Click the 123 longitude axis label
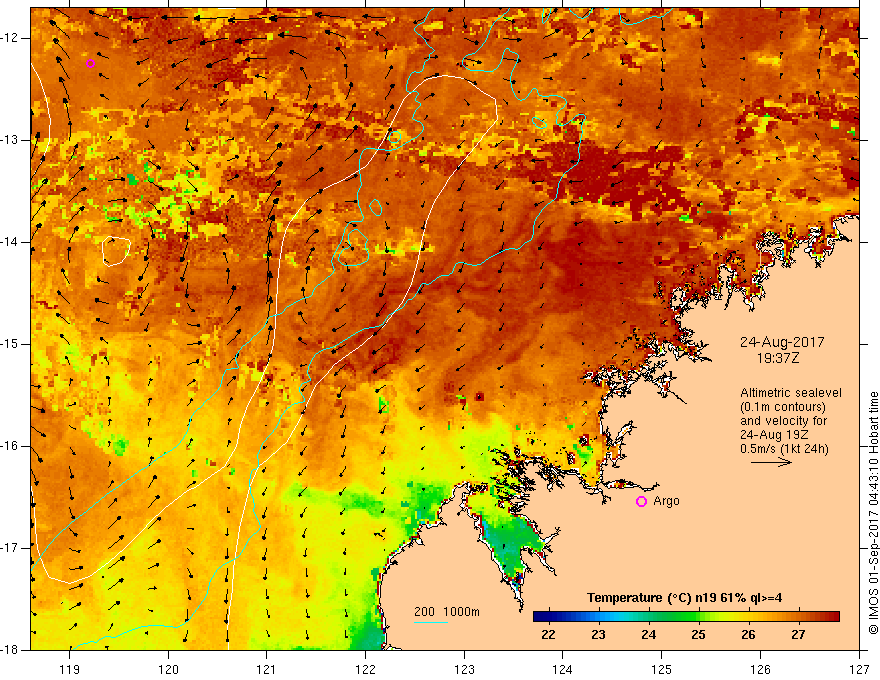The image size is (880, 680). pos(464,669)
